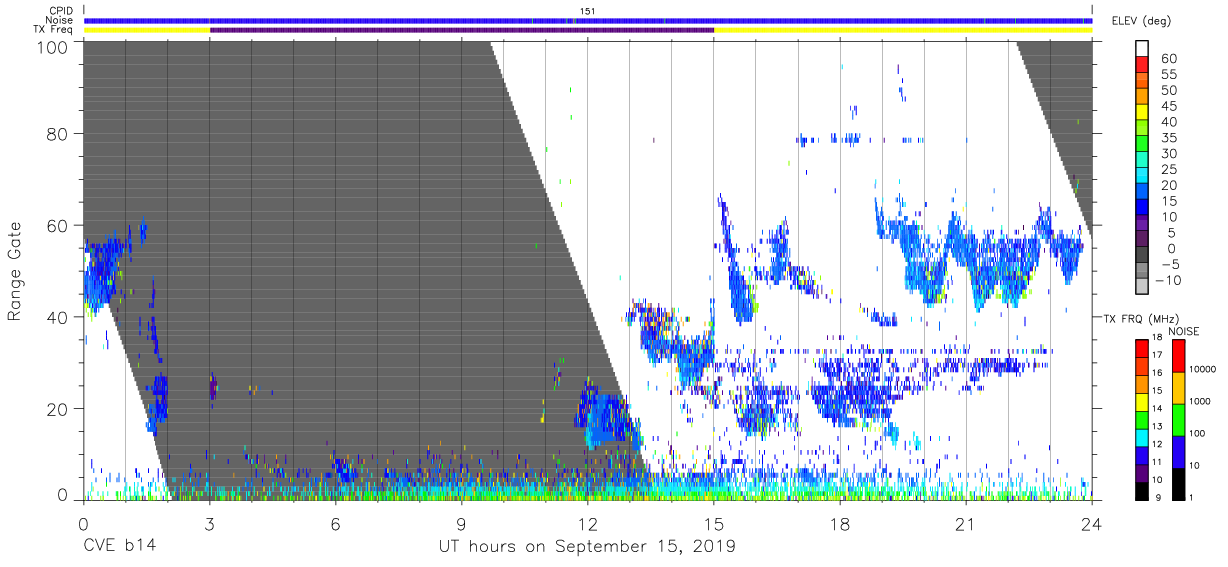
Task: Click the 'TX Freq' row label at top left
Action: click(54, 29)
